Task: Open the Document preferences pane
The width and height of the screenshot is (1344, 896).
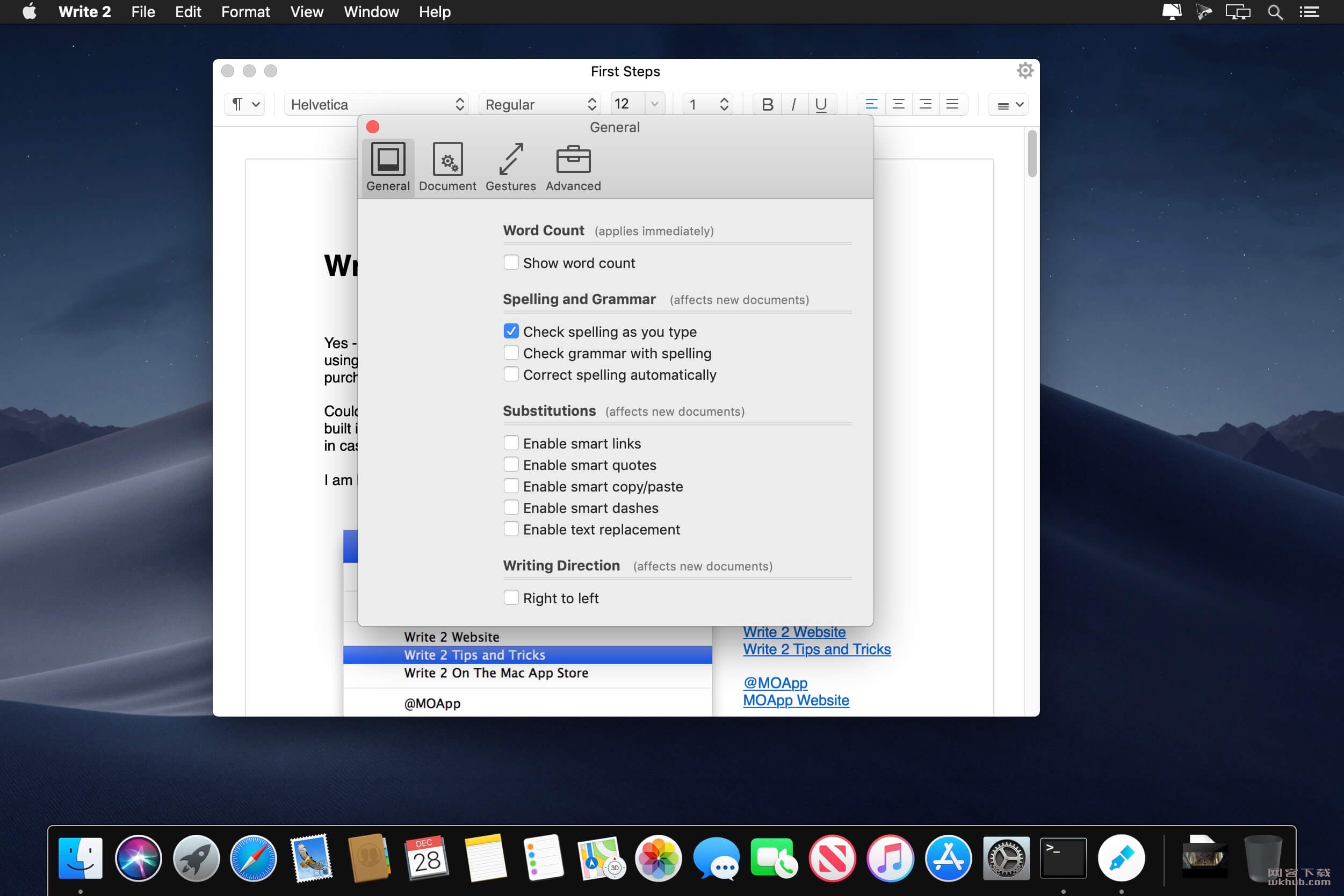Action: (x=447, y=167)
